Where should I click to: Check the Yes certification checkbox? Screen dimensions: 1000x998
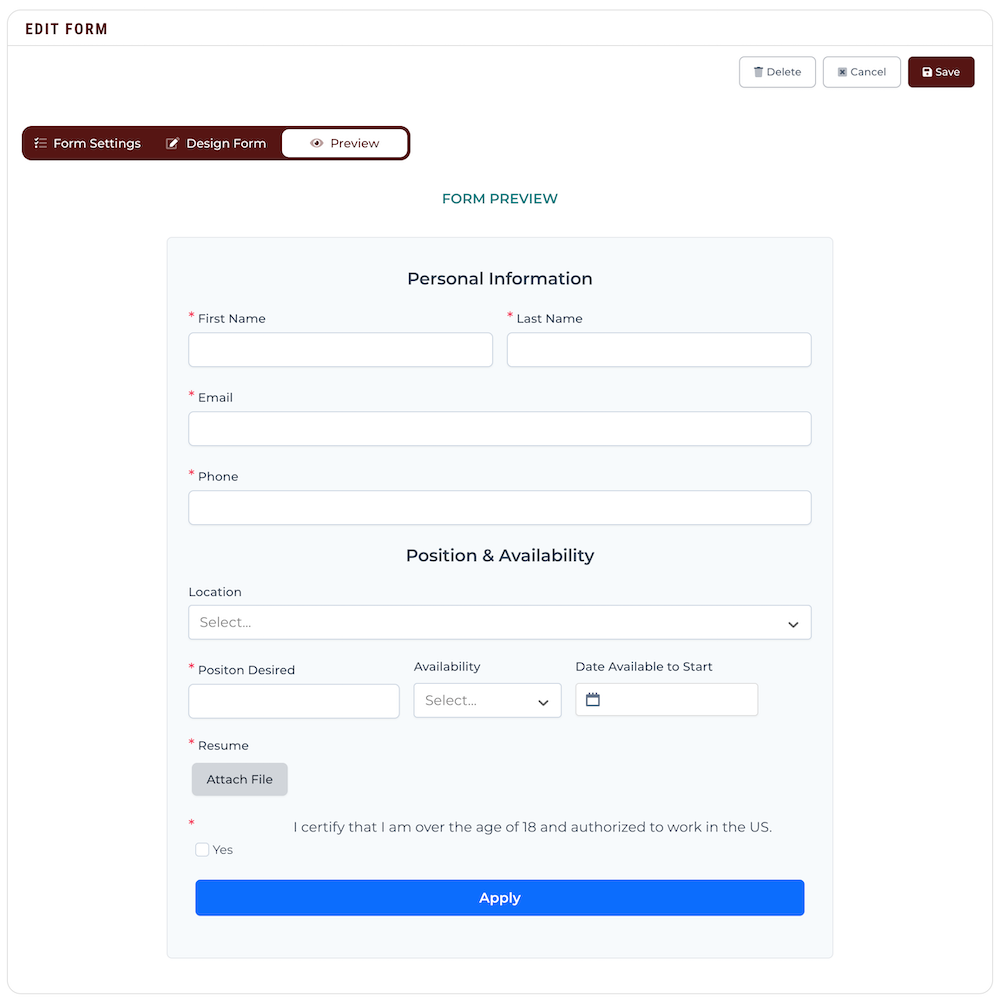tap(203, 850)
